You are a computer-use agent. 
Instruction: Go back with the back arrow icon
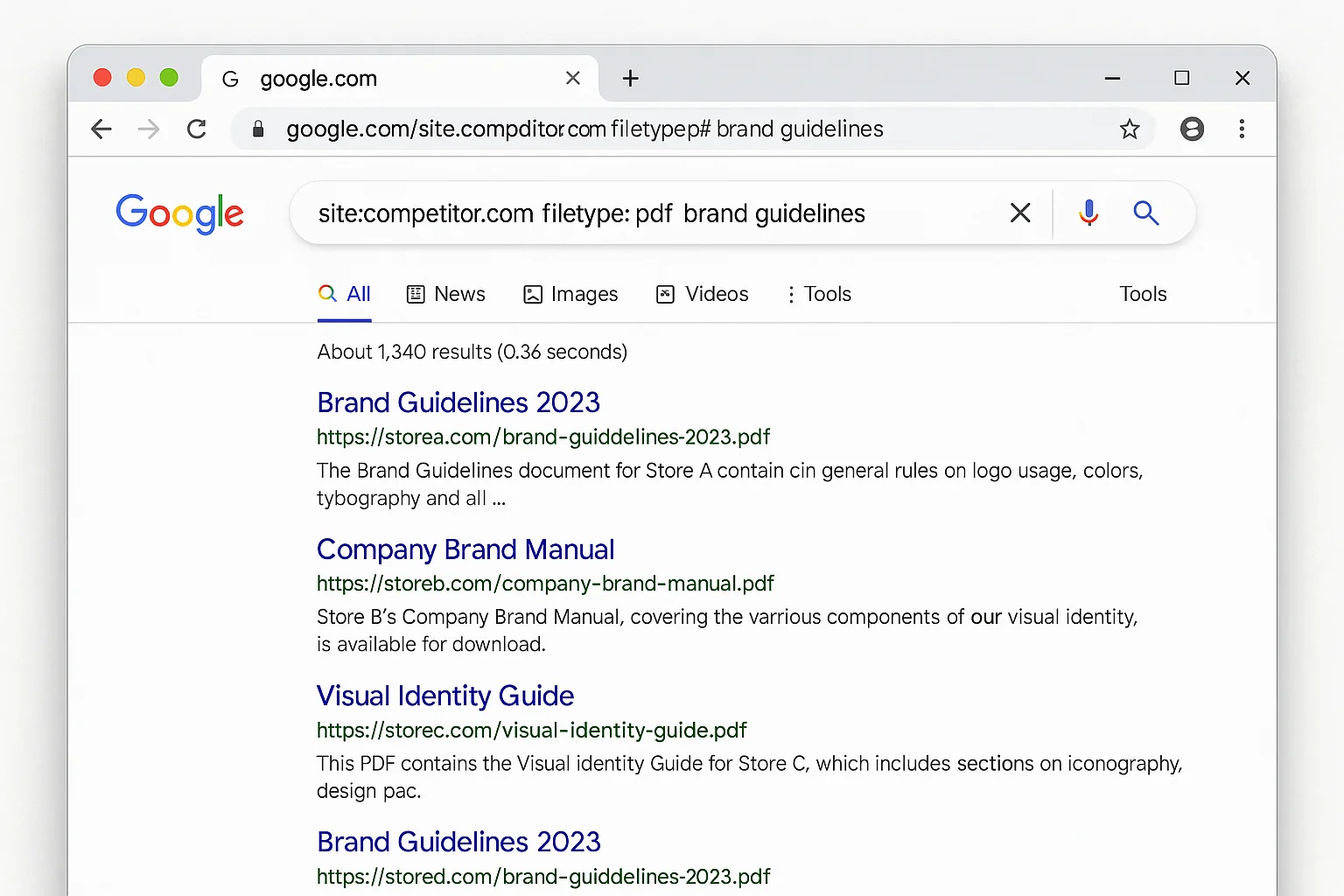(x=101, y=129)
